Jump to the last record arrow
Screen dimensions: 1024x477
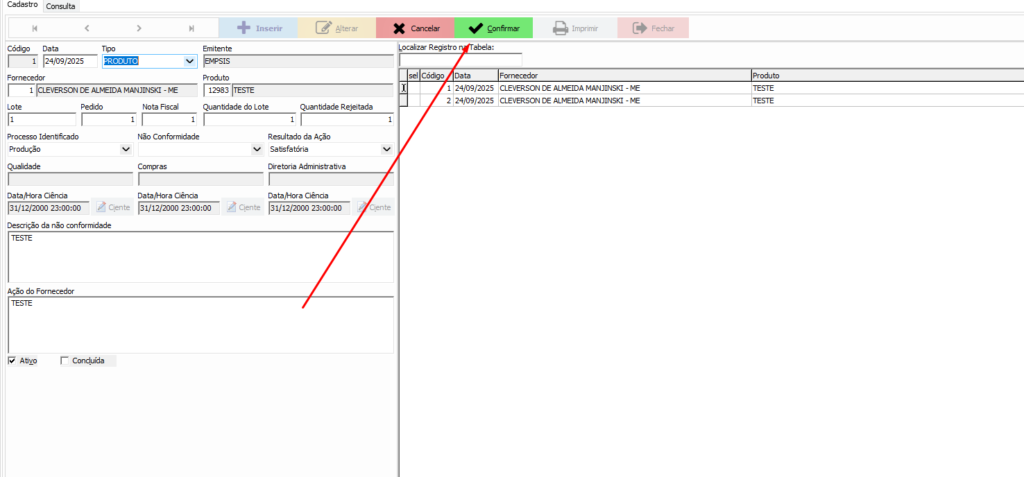click(x=191, y=29)
